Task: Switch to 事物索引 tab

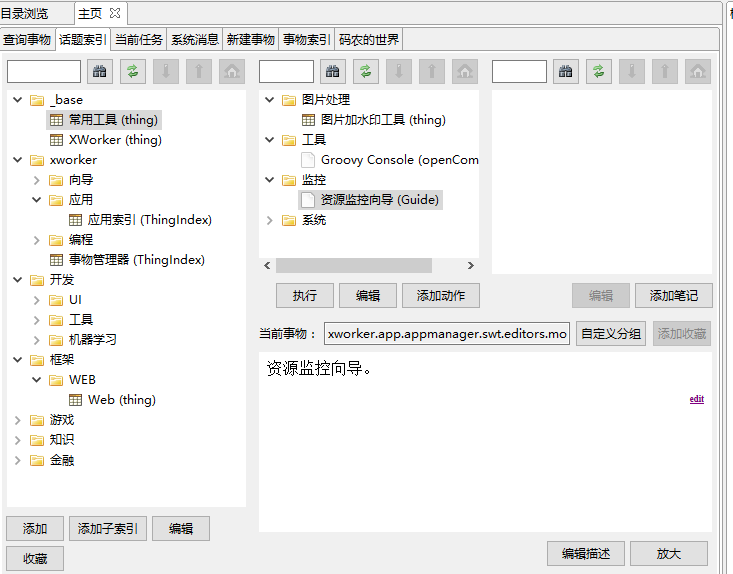Action: coord(307,39)
